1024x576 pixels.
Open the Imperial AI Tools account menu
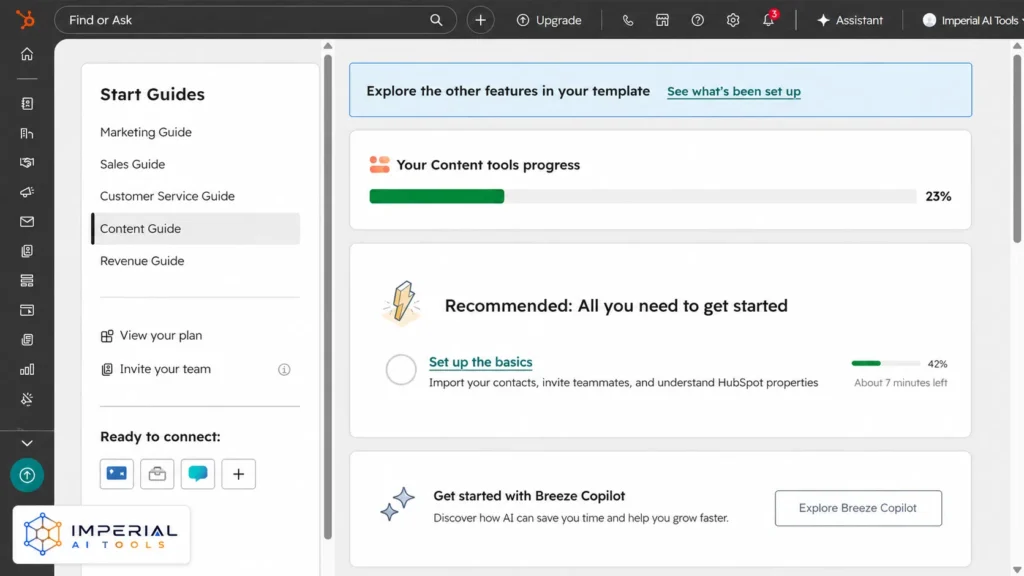pyautogui.click(x=972, y=20)
